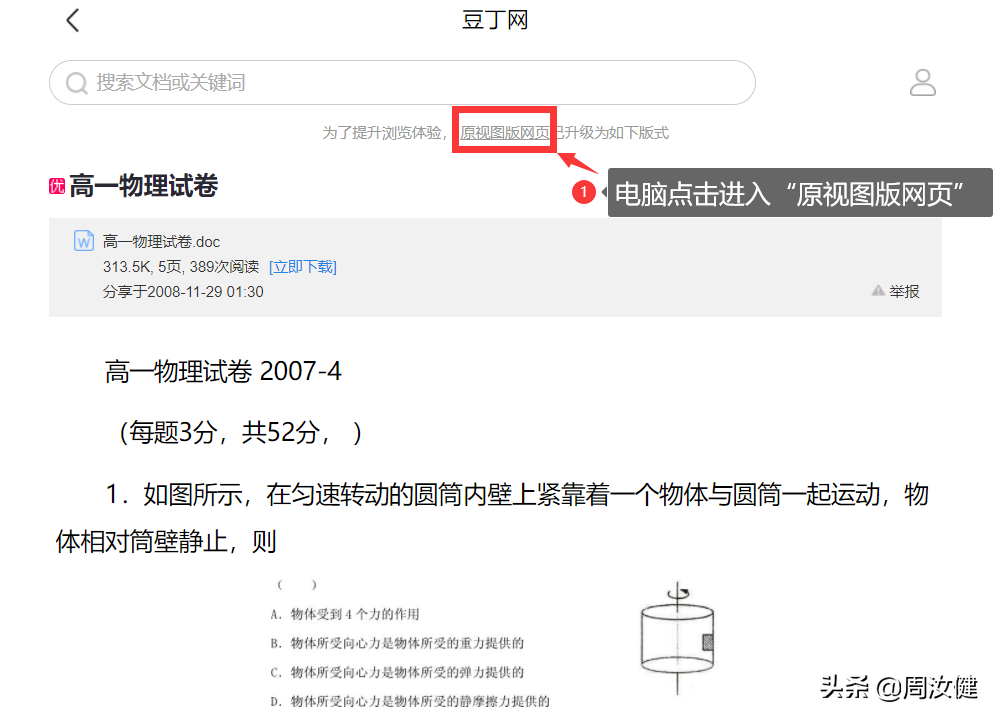Click the 313.5K, 5页, 389次阅读 info
This screenshot has height=720, width=998.
click(181, 267)
